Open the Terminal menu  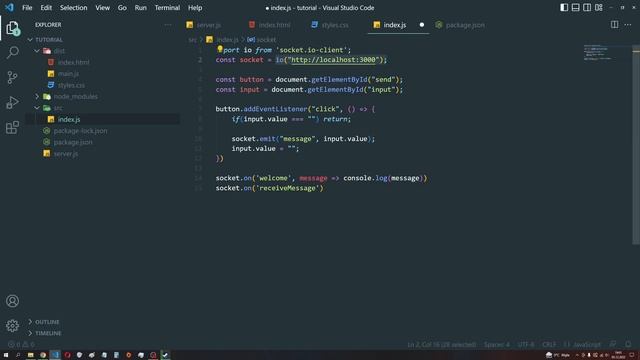167,7
